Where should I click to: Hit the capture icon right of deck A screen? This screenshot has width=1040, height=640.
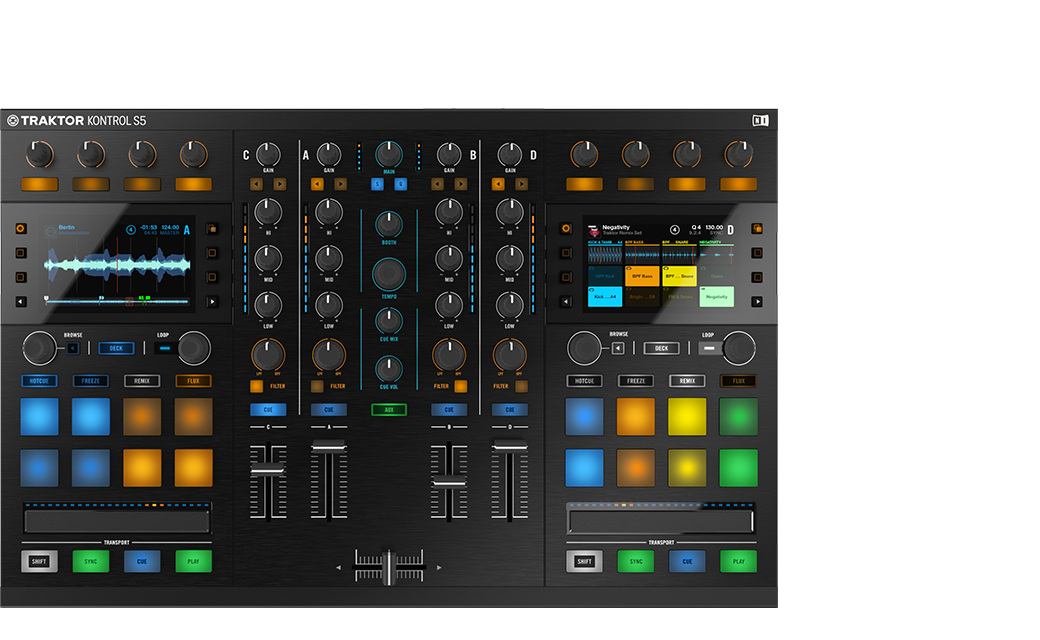212,229
